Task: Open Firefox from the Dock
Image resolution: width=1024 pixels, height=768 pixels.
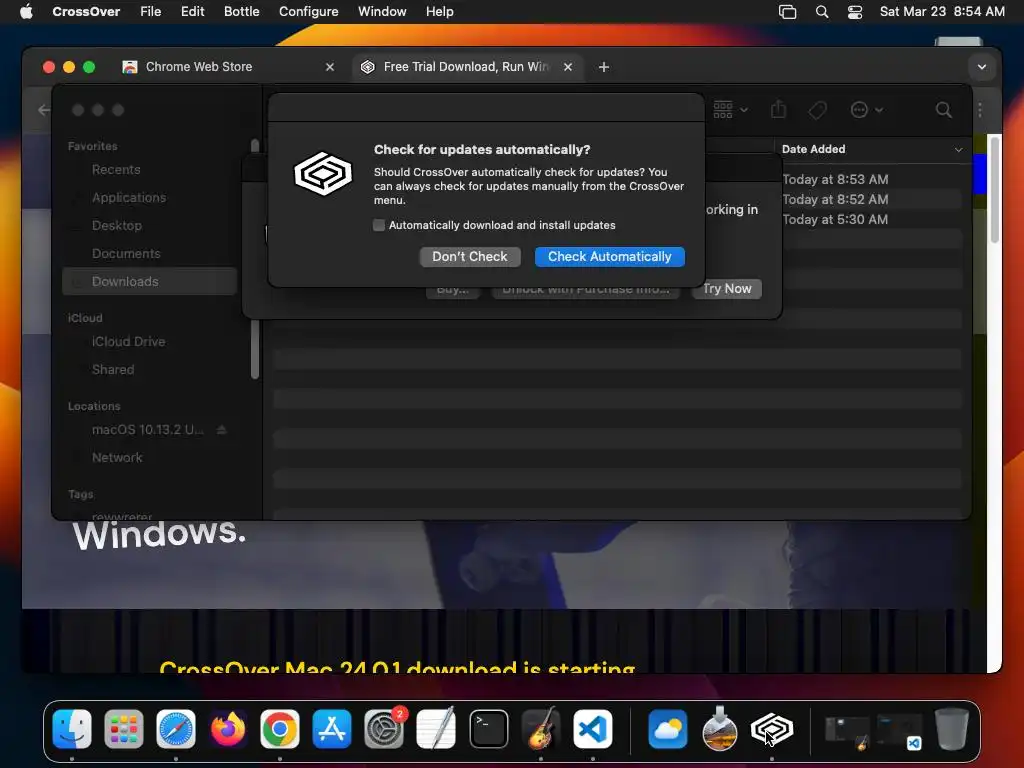Action: click(x=228, y=728)
